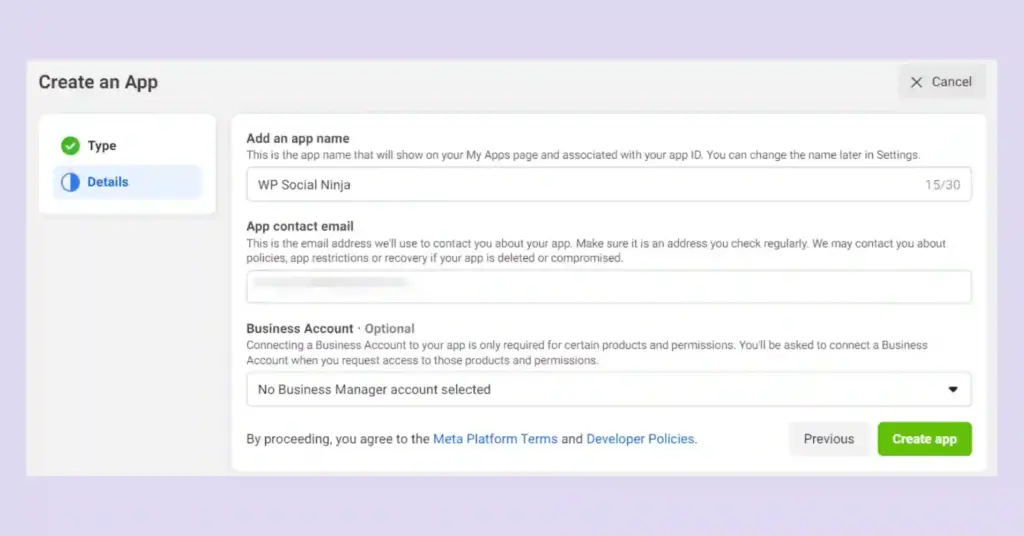This screenshot has height=536, width=1024.
Task: Click the dropdown arrow in Business Account selector
Action: (953, 390)
